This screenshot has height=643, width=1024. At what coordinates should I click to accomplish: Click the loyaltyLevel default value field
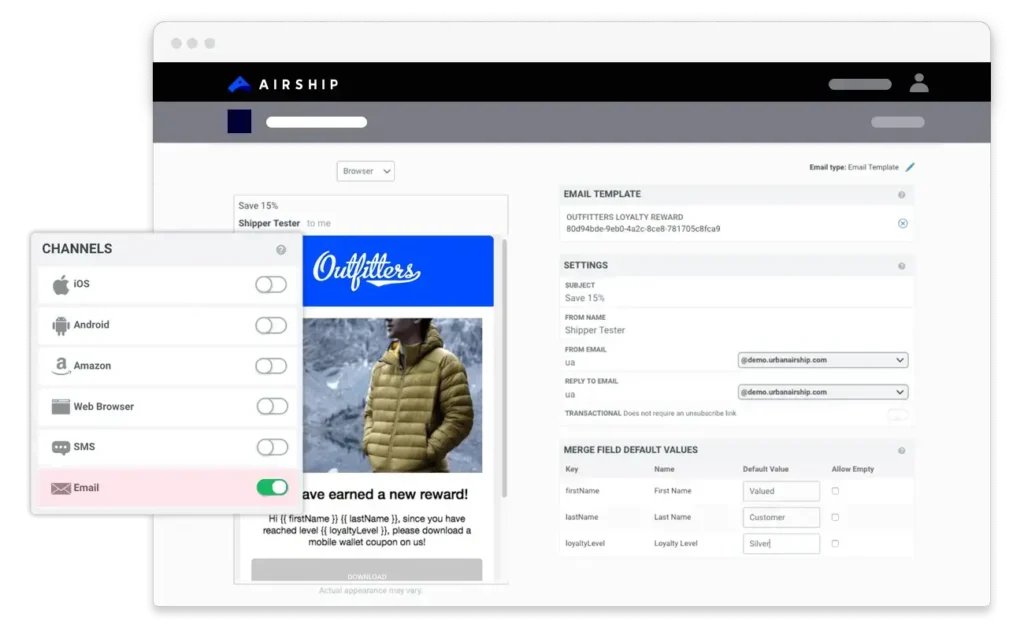point(781,544)
